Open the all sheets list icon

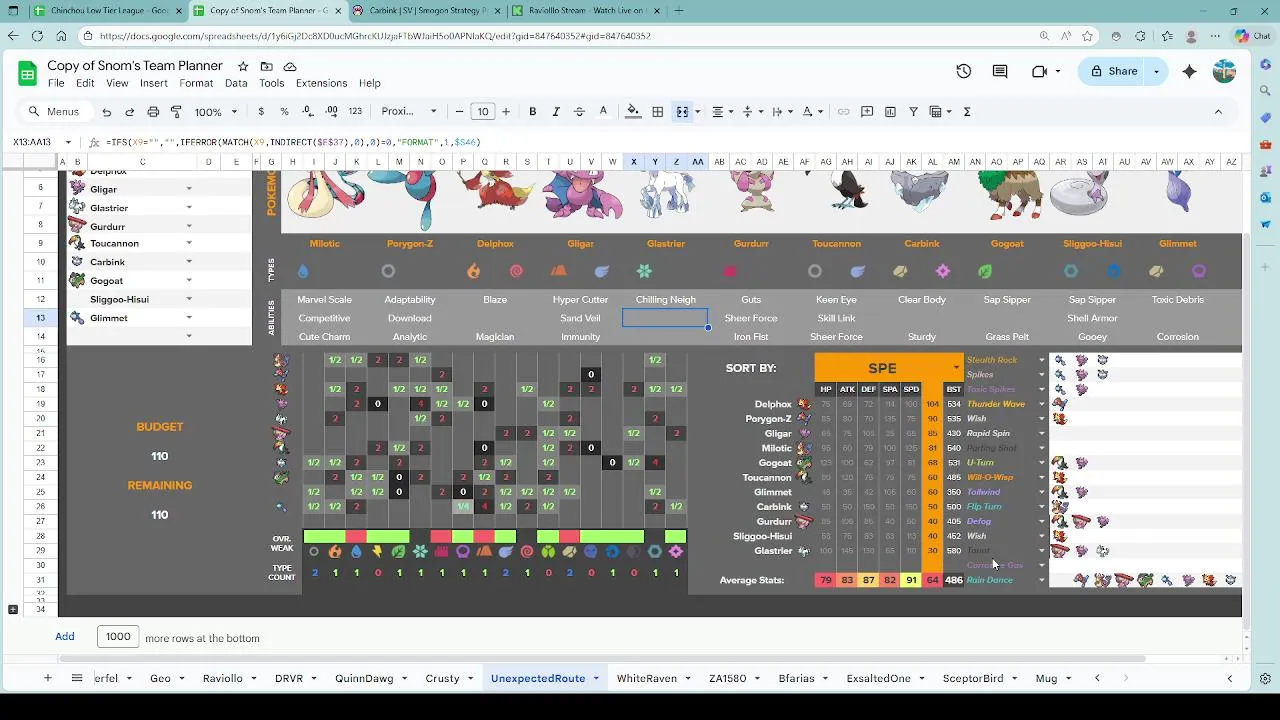[x=76, y=678]
